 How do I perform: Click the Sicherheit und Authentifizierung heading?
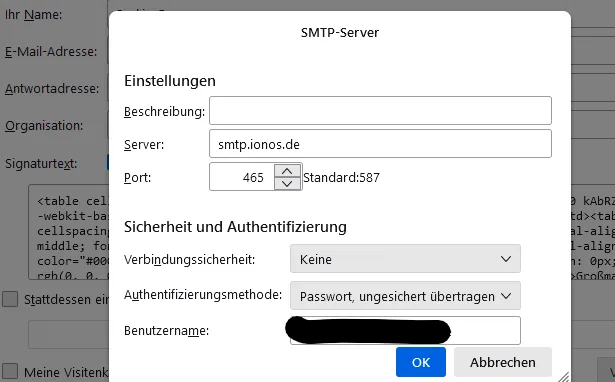[235, 227]
